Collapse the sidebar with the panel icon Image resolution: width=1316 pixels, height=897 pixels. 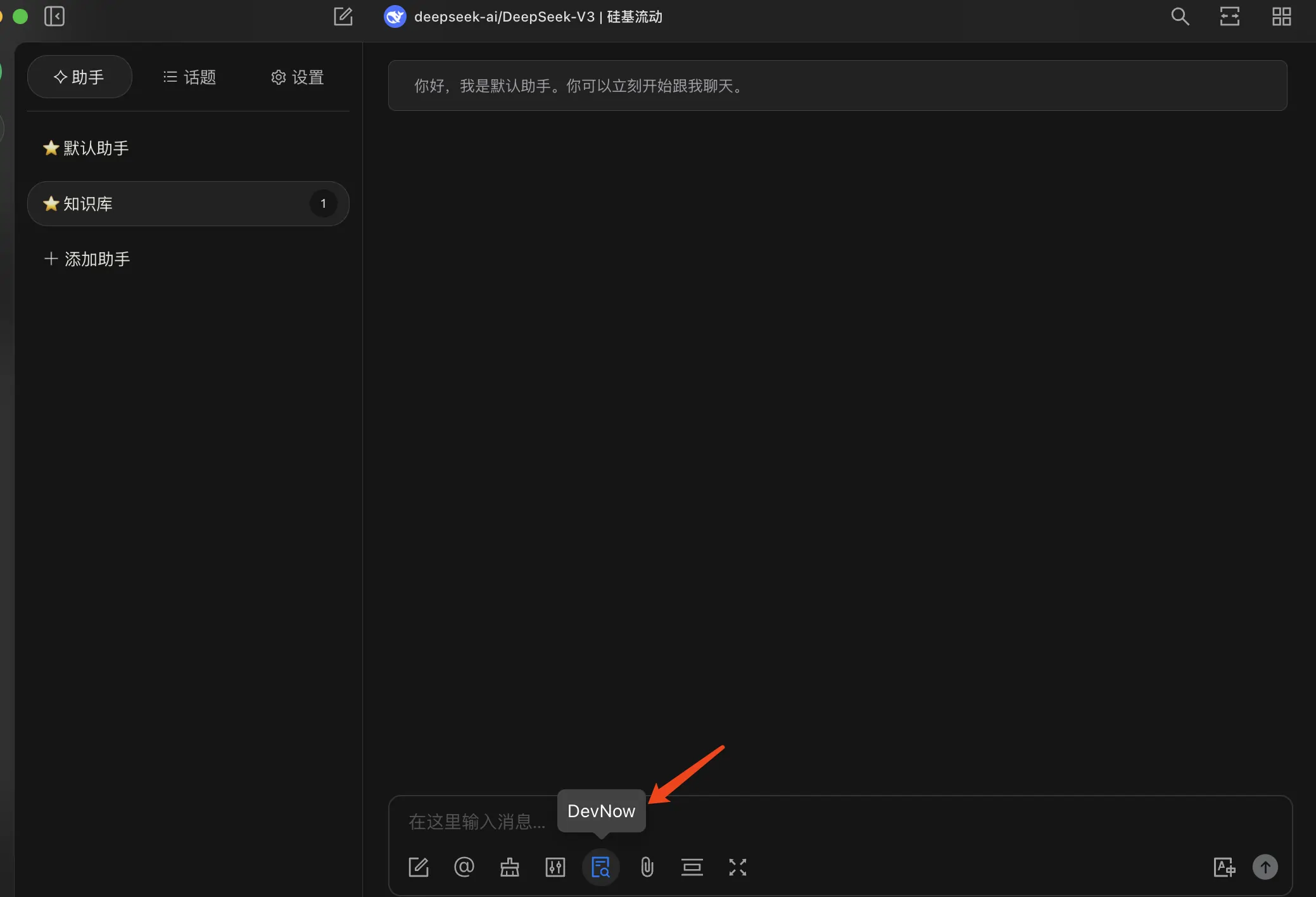click(54, 16)
